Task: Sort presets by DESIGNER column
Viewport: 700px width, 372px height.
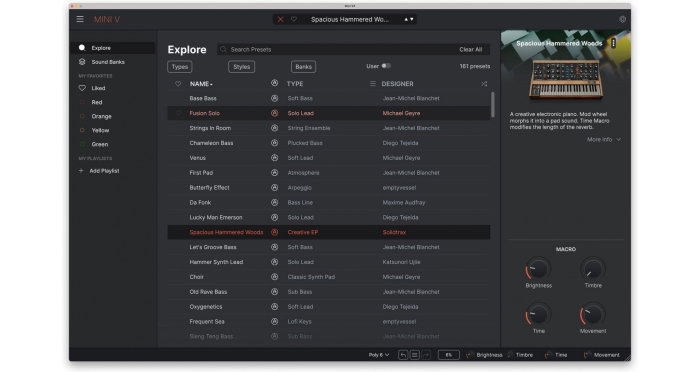Action: (x=397, y=84)
